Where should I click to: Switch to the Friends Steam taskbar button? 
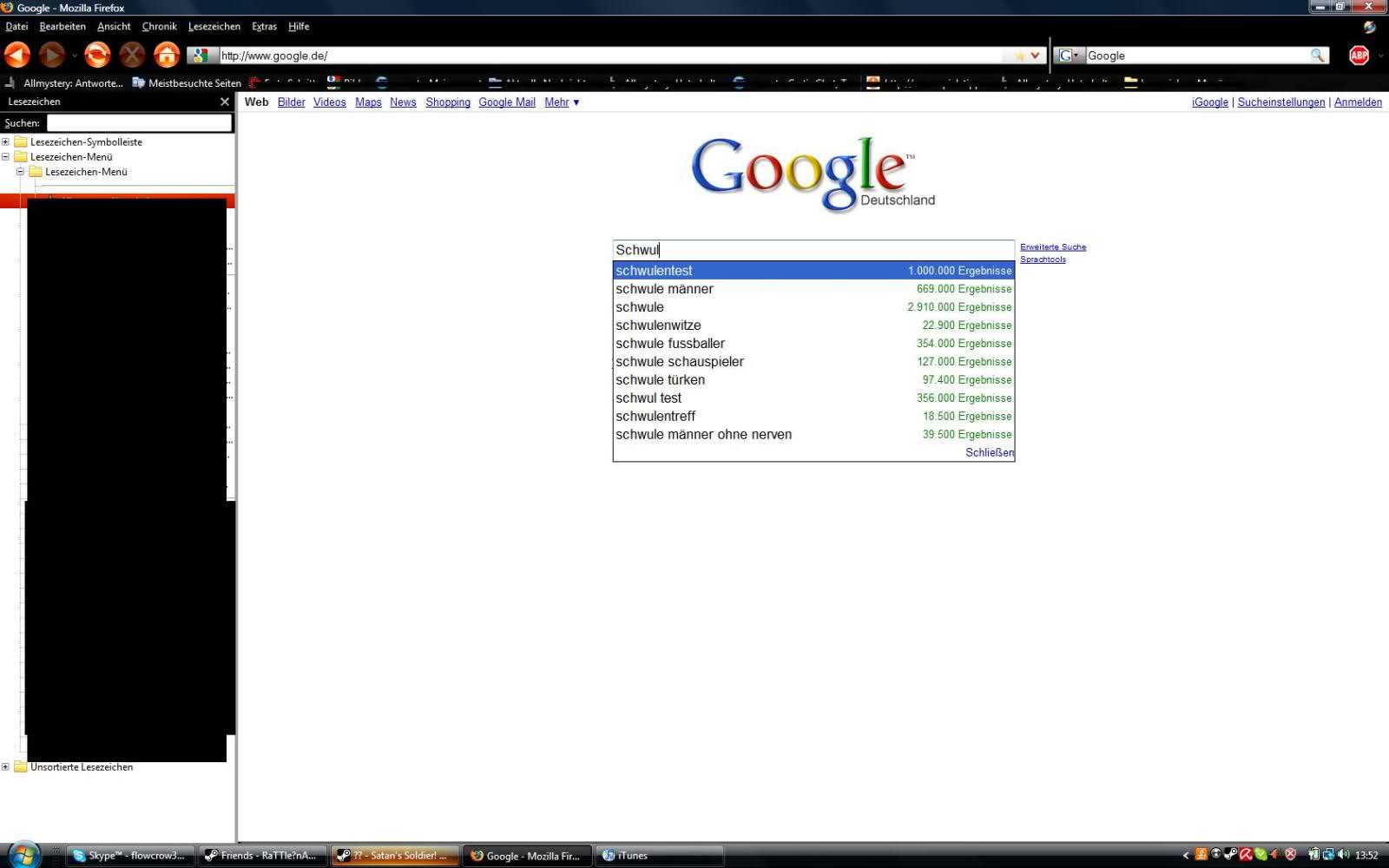pos(263,856)
